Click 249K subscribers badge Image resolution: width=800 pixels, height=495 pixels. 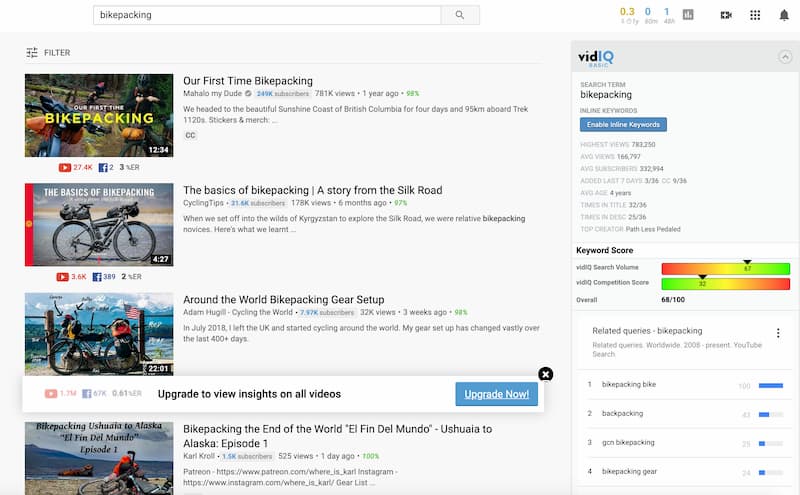tap(283, 93)
